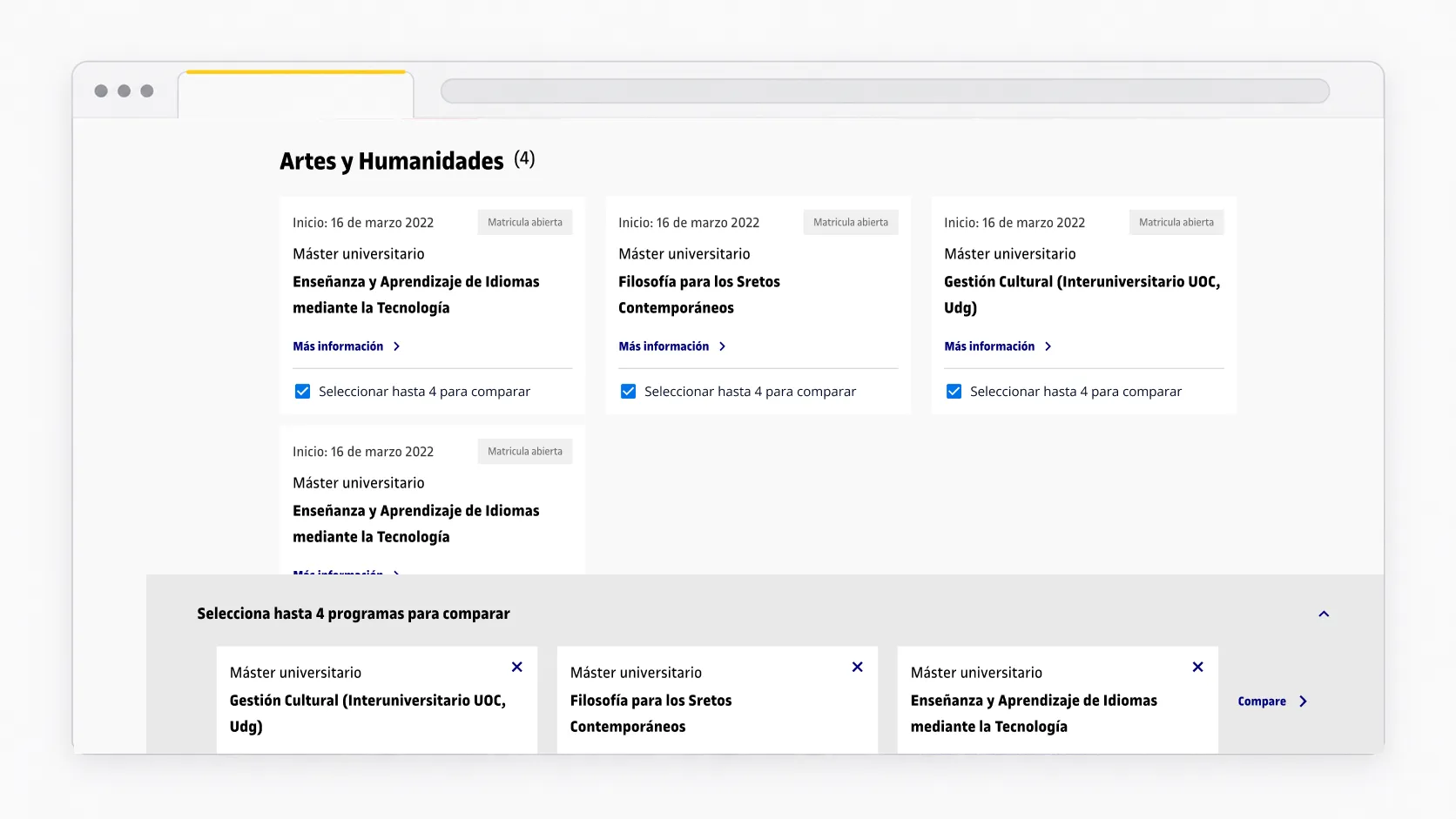This screenshot has height=819, width=1456.
Task: Click arrow next to Más información under Filosofía
Action: 722,346
